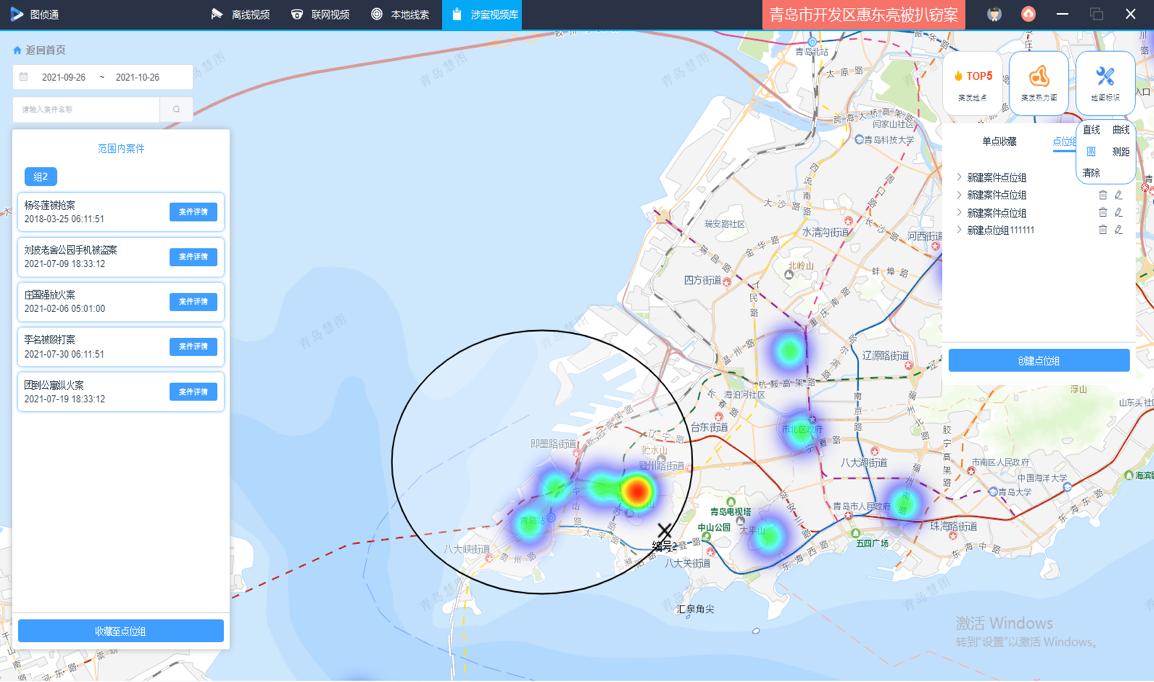Select the 单点收藏 tab
The width and height of the screenshot is (1154, 682).
click(x=998, y=142)
